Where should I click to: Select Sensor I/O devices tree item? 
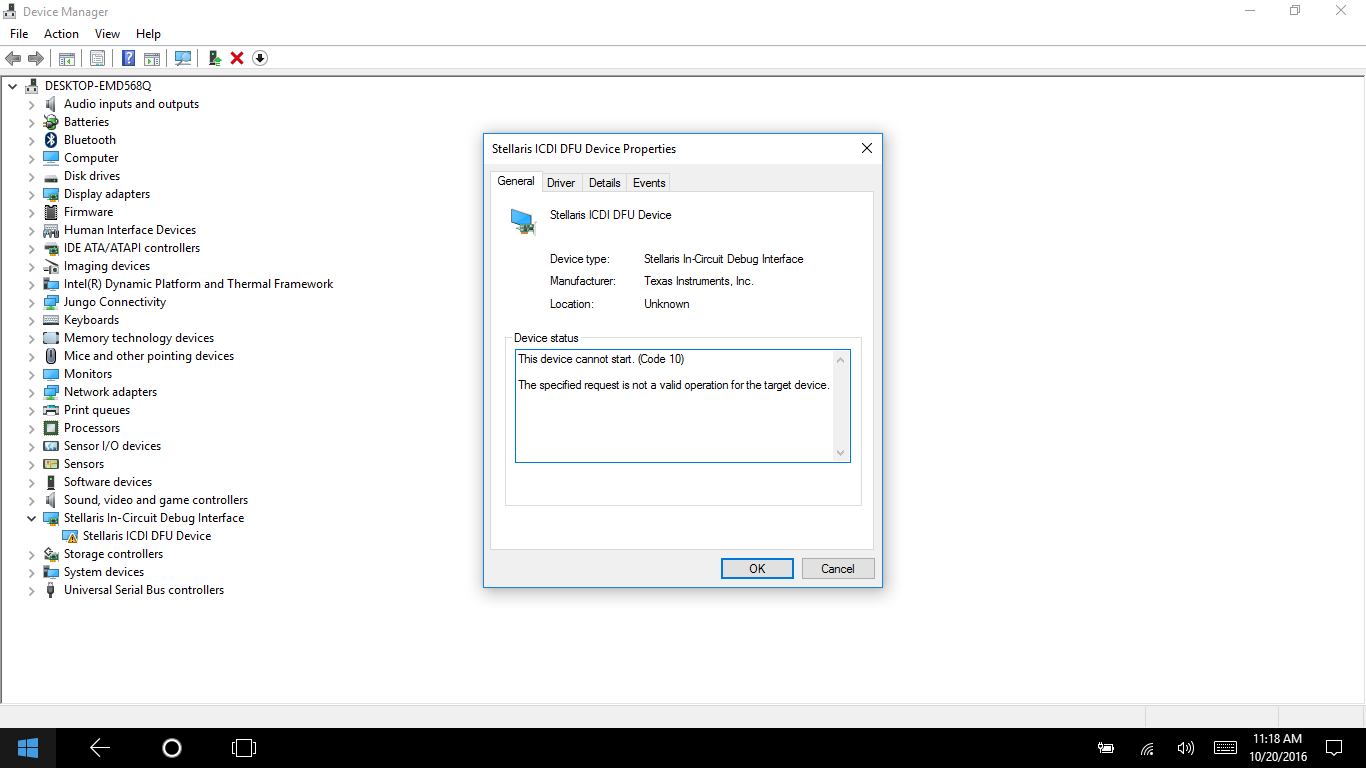[112, 446]
